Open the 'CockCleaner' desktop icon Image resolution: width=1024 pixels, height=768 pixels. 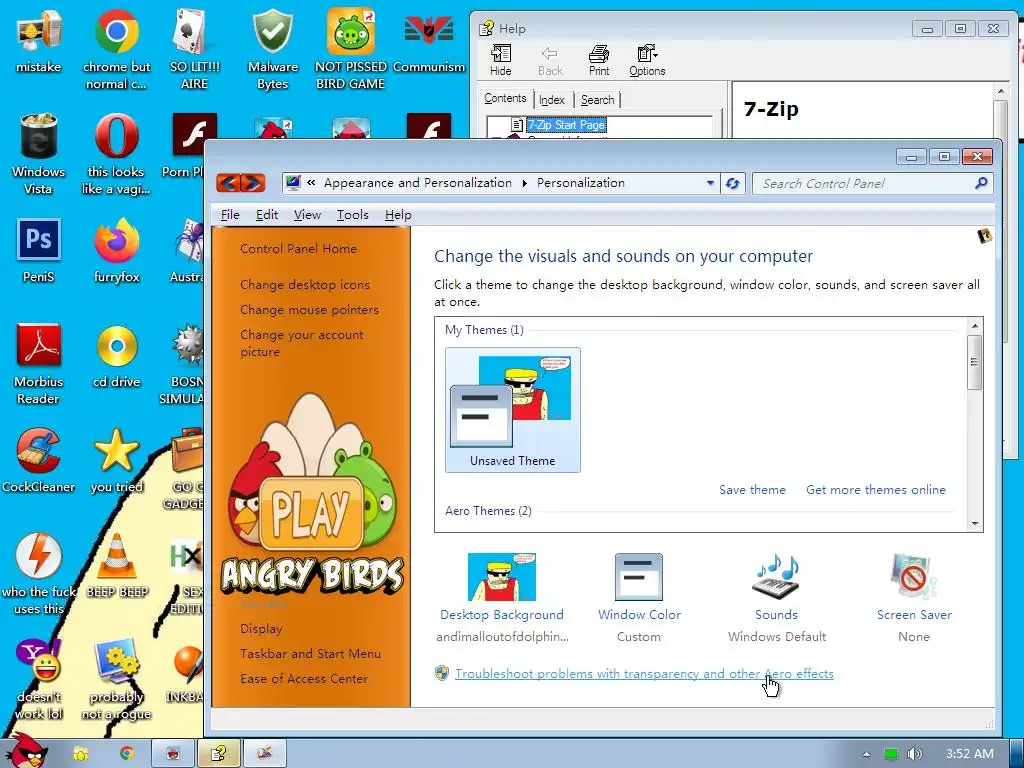coord(39,460)
